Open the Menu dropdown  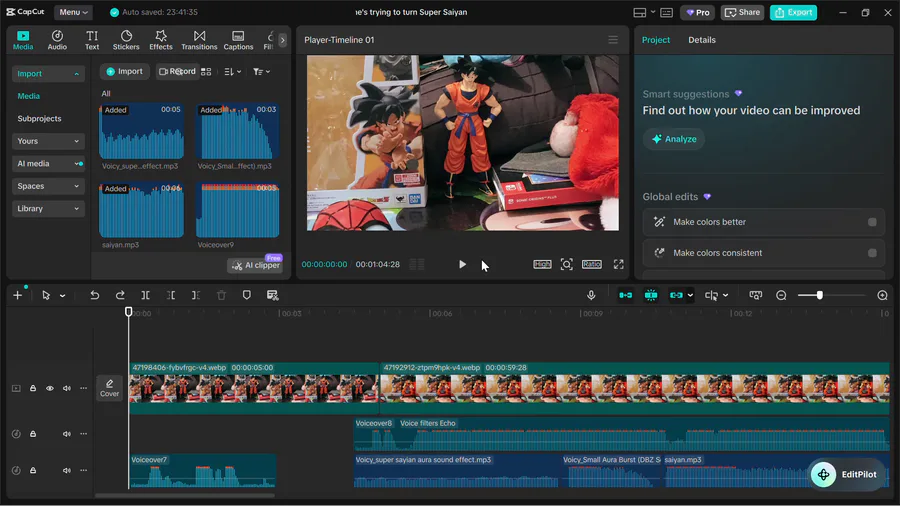[73, 12]
